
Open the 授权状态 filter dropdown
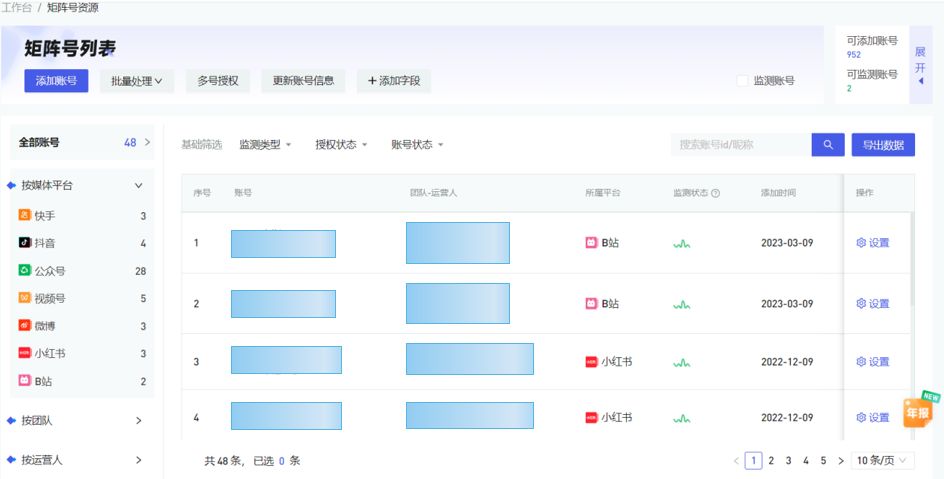tap(341, 145)
